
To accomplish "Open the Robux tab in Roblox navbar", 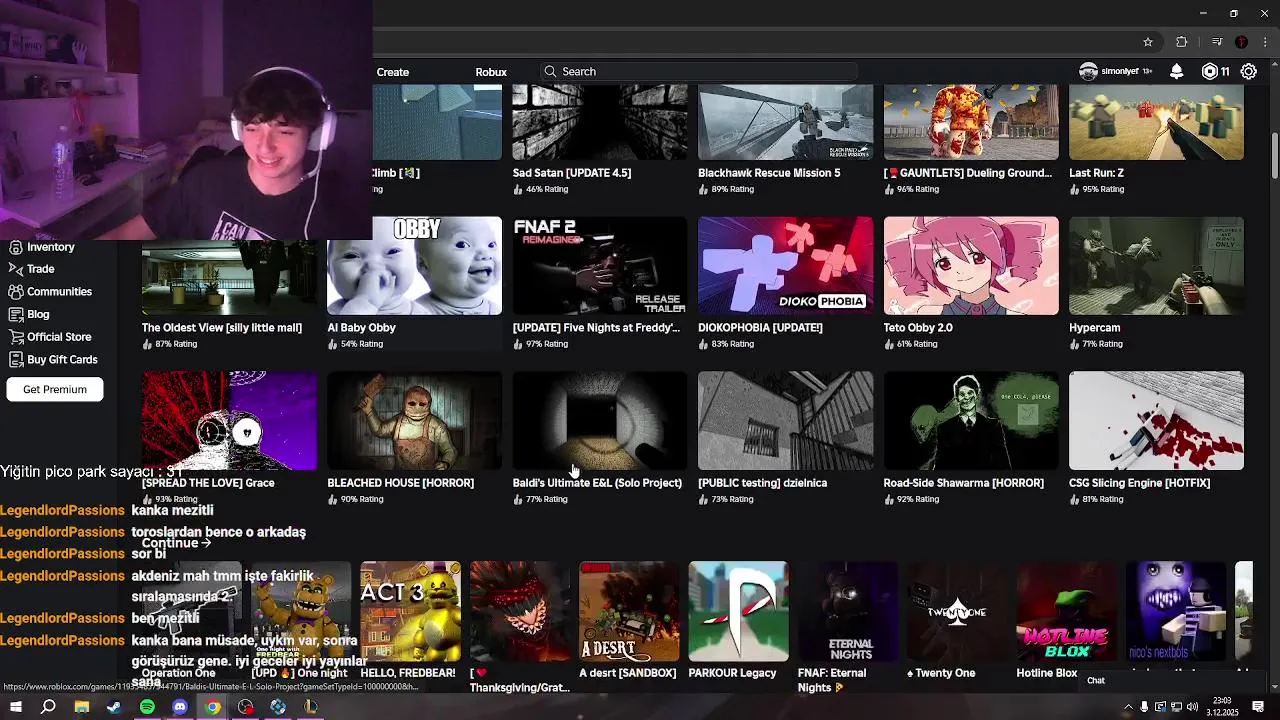I will pyautogui.click(x=491, y=72).
